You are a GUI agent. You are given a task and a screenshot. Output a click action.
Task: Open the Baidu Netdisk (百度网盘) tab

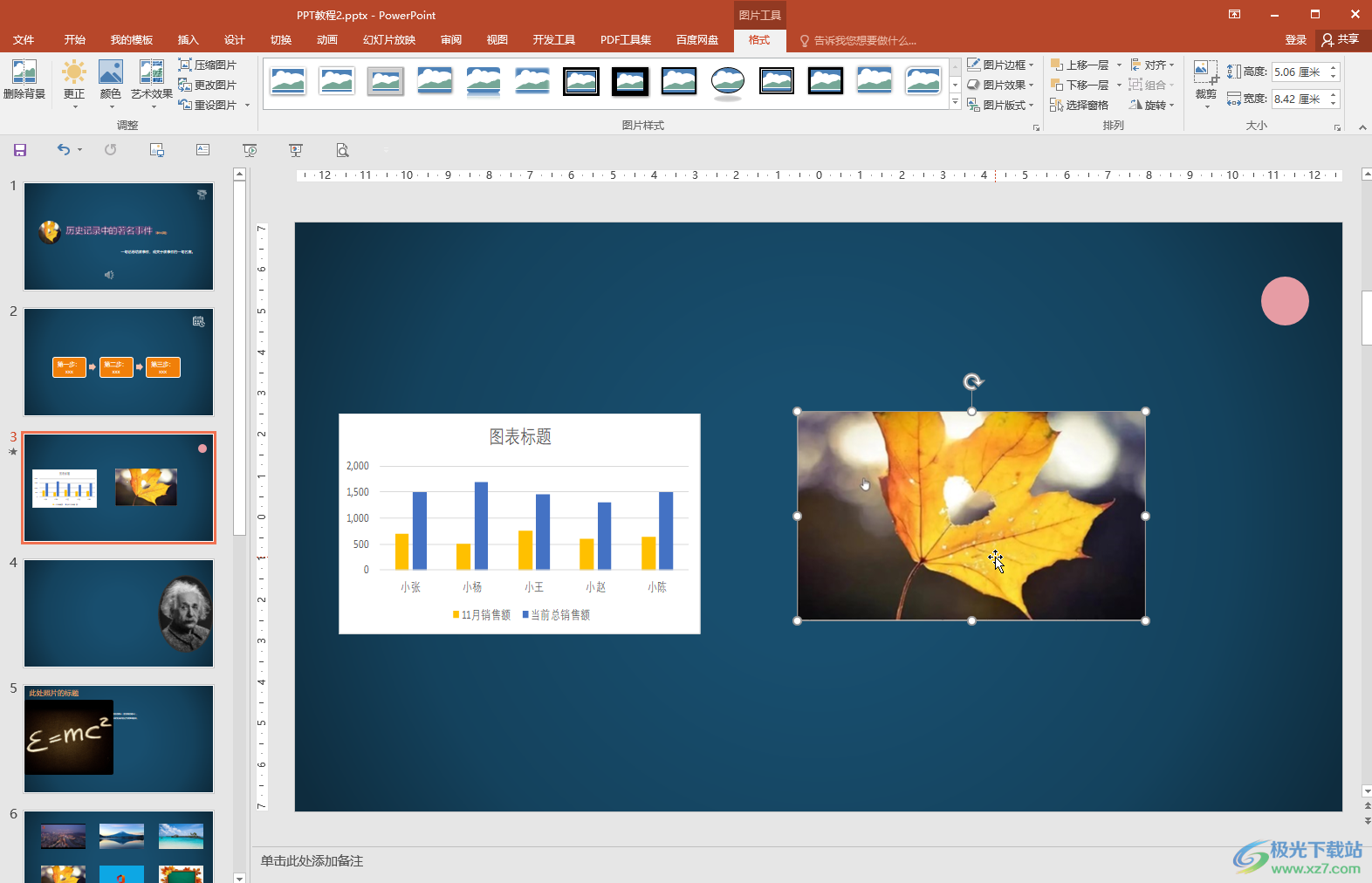click(x=697, y=40)
